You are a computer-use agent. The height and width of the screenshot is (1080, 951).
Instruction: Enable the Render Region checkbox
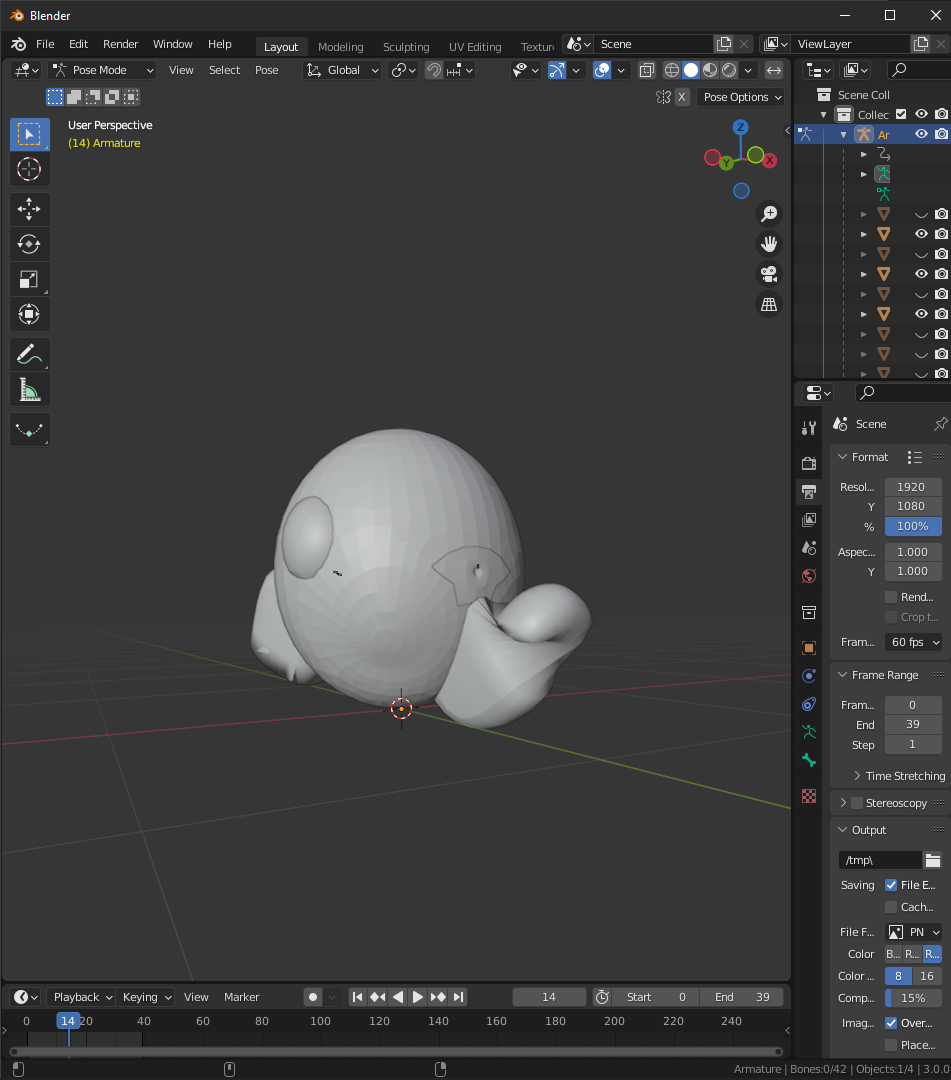(x=891, y=597)
